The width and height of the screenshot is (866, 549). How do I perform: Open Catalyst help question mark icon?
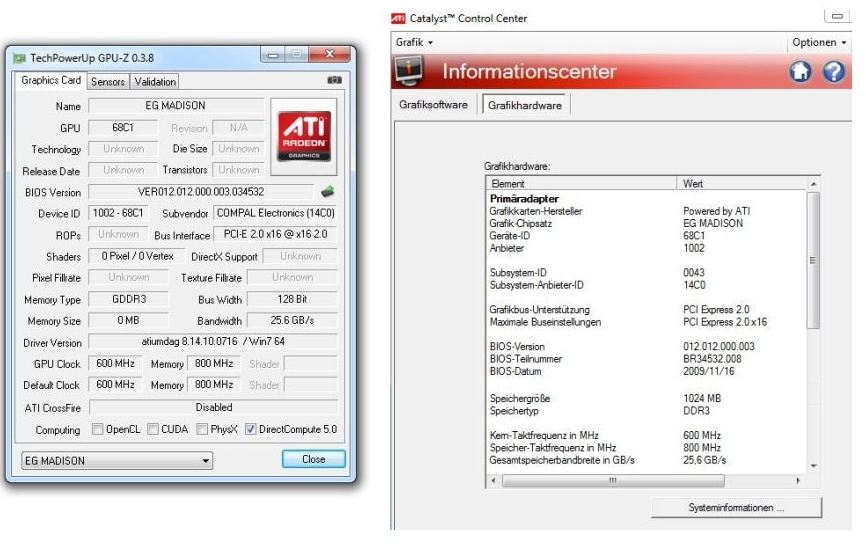[833, 72]
